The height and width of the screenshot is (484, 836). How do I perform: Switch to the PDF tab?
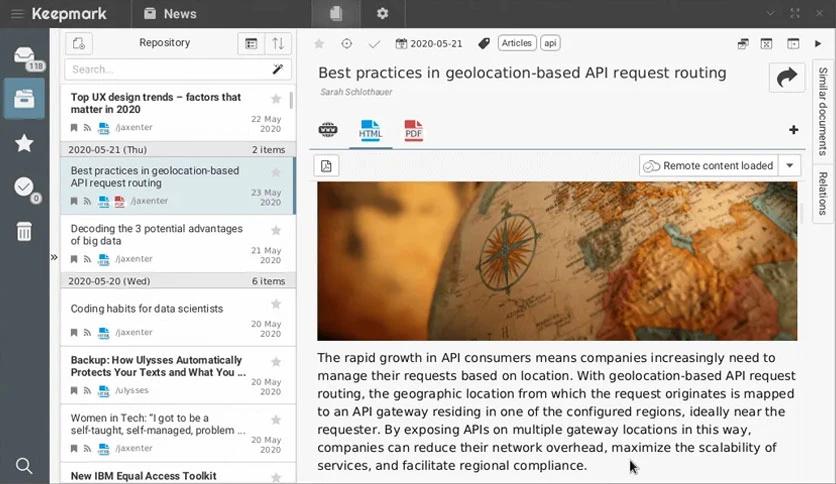(413, 130)
